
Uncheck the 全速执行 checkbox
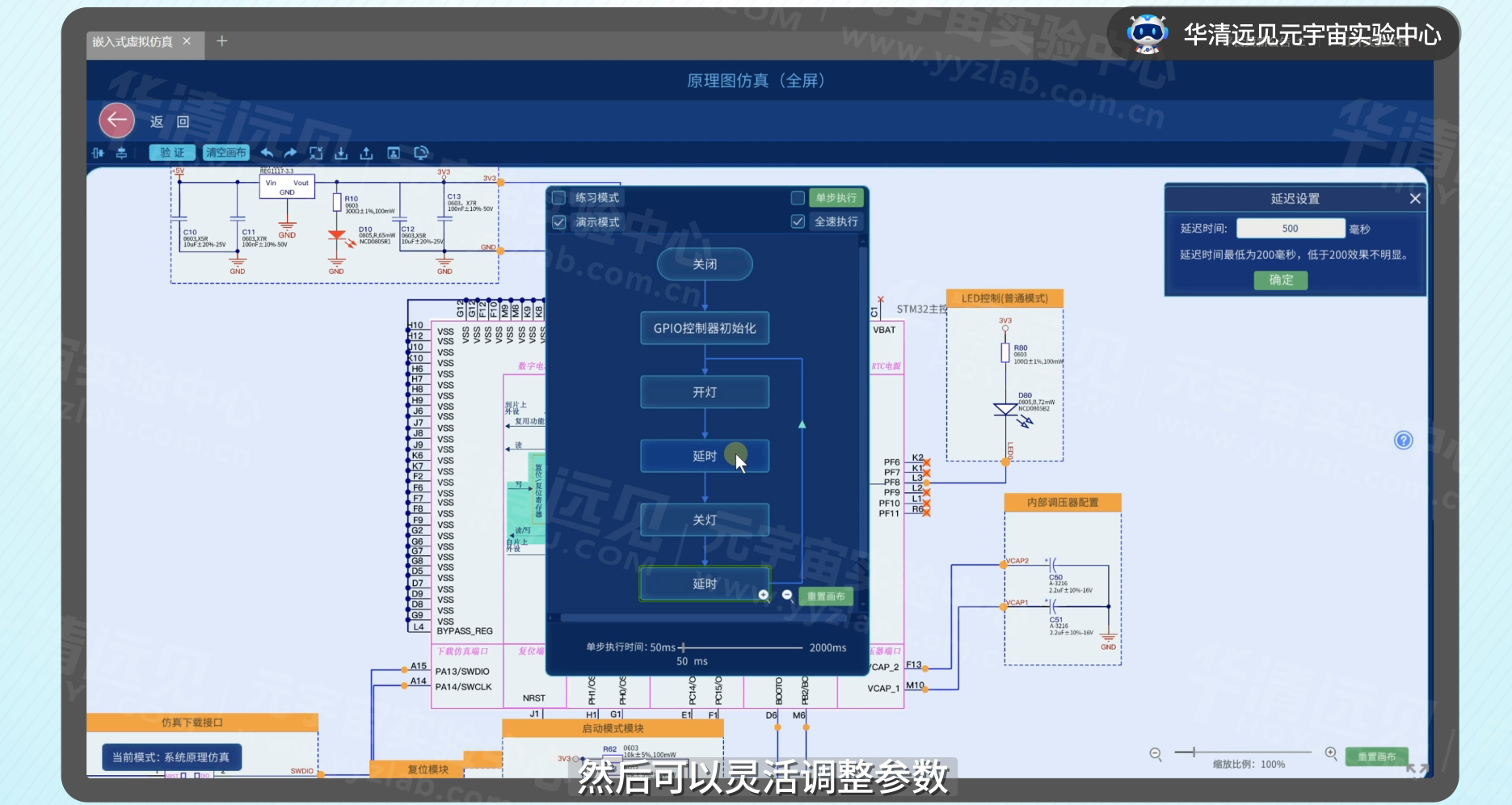(797, 221)
